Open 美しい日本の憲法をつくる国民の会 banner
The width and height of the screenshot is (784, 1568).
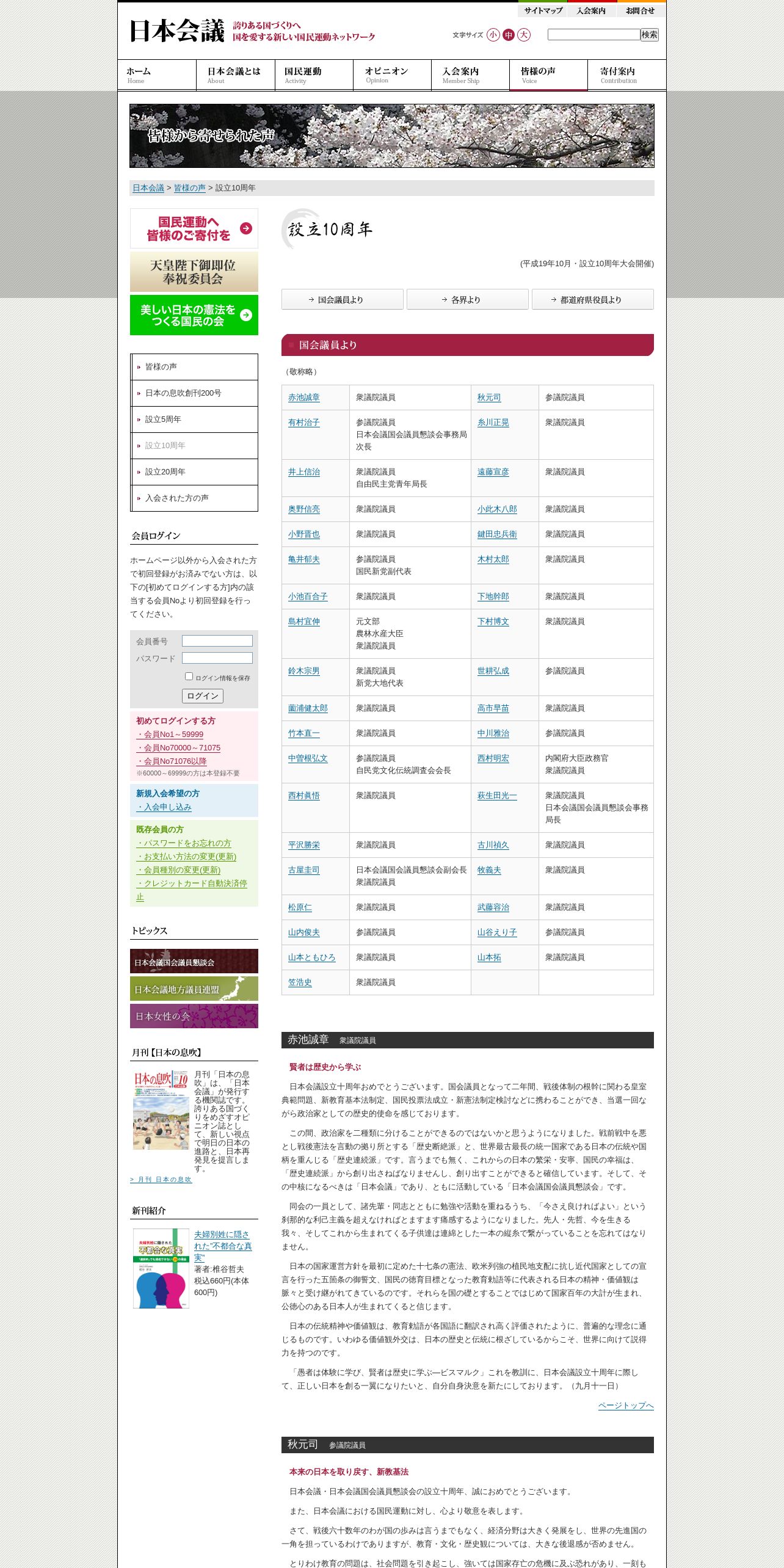click(x=194, y=315)
